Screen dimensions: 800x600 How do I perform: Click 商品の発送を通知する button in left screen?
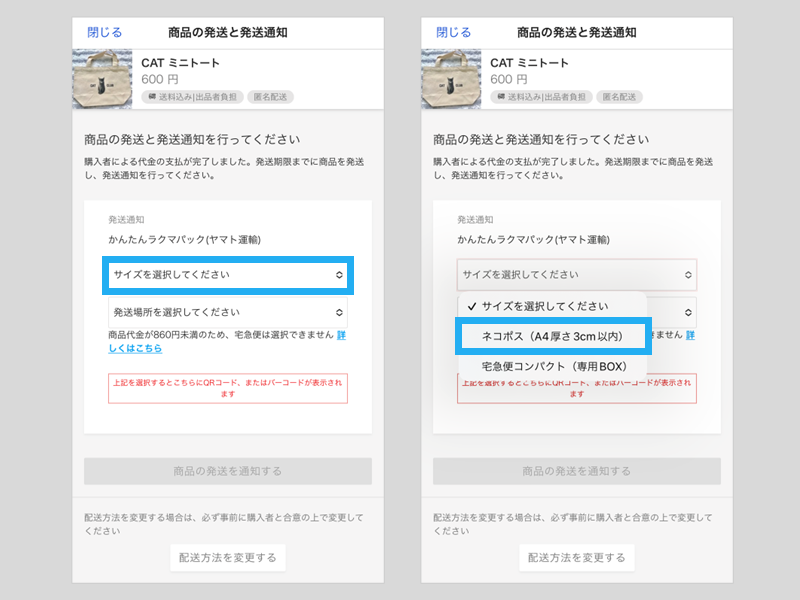(x=228, y=471)
